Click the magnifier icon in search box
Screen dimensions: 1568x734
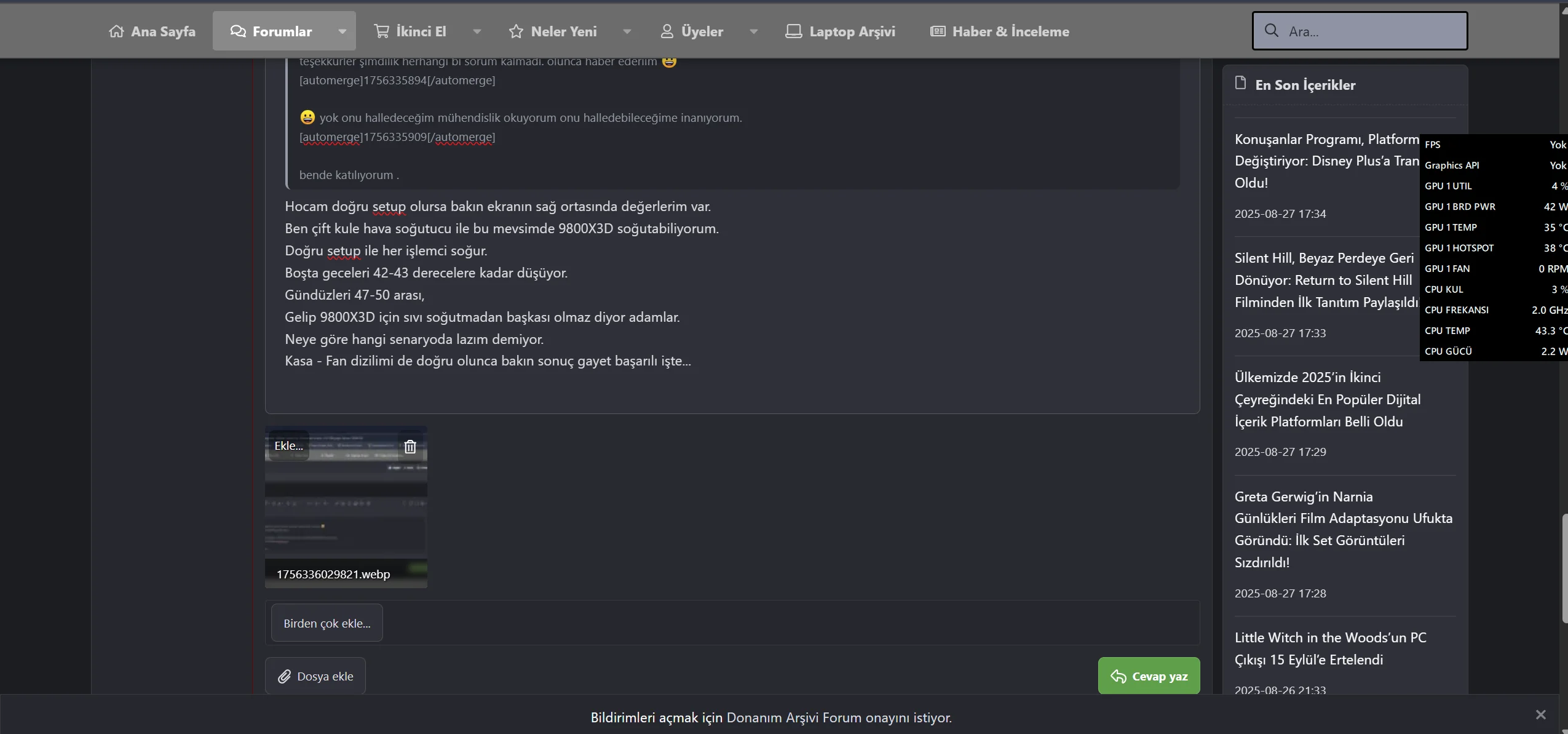pos(1272,31)
